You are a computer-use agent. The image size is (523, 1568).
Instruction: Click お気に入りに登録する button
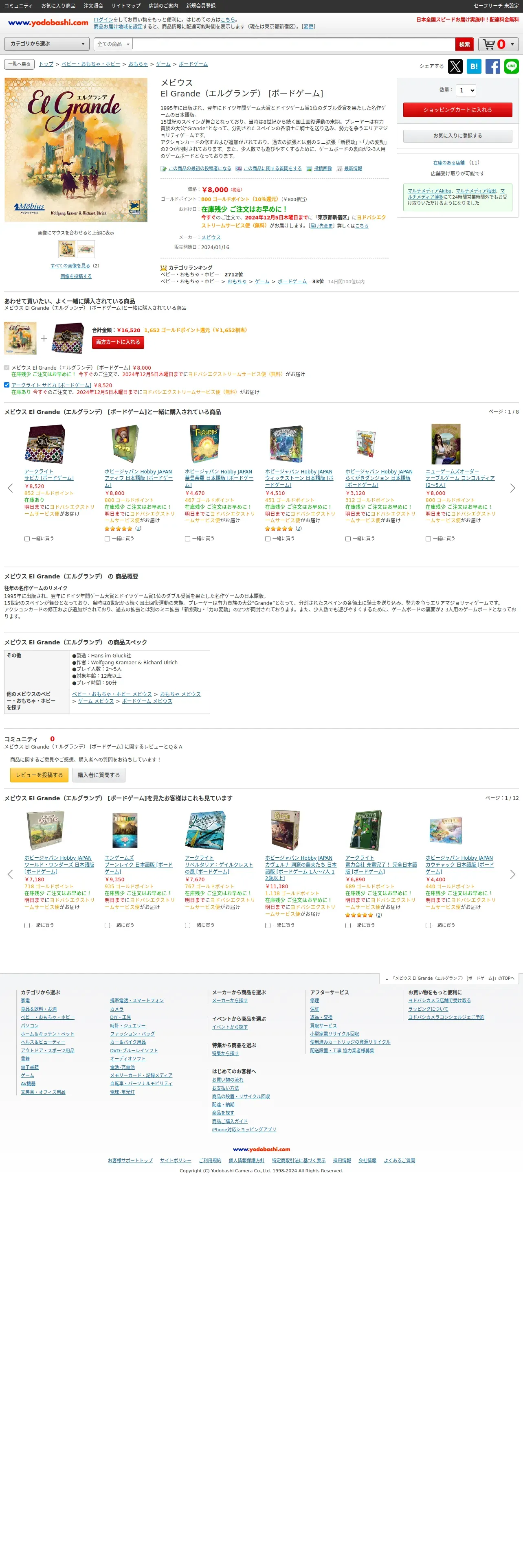tap(457, 136)
